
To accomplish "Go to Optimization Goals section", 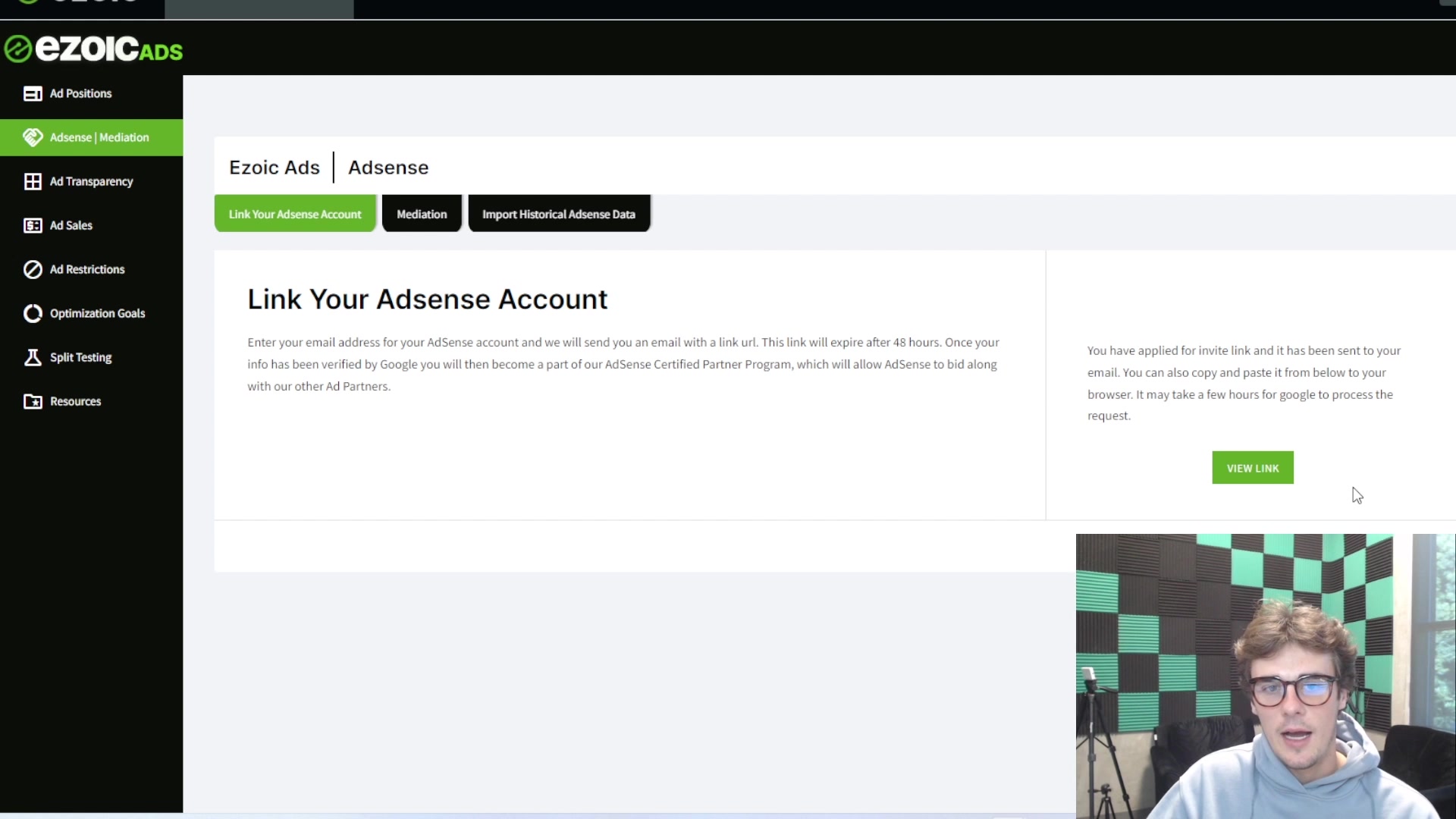I will (97, 314).
